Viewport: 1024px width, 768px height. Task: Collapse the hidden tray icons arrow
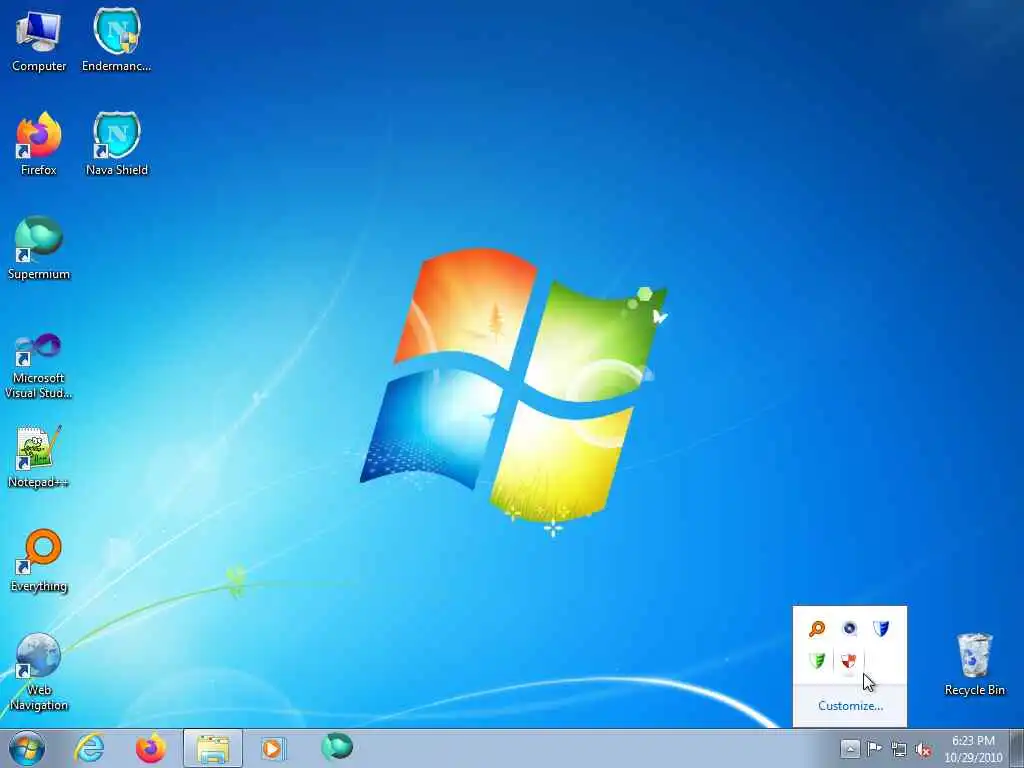click(x=850, y=748)
